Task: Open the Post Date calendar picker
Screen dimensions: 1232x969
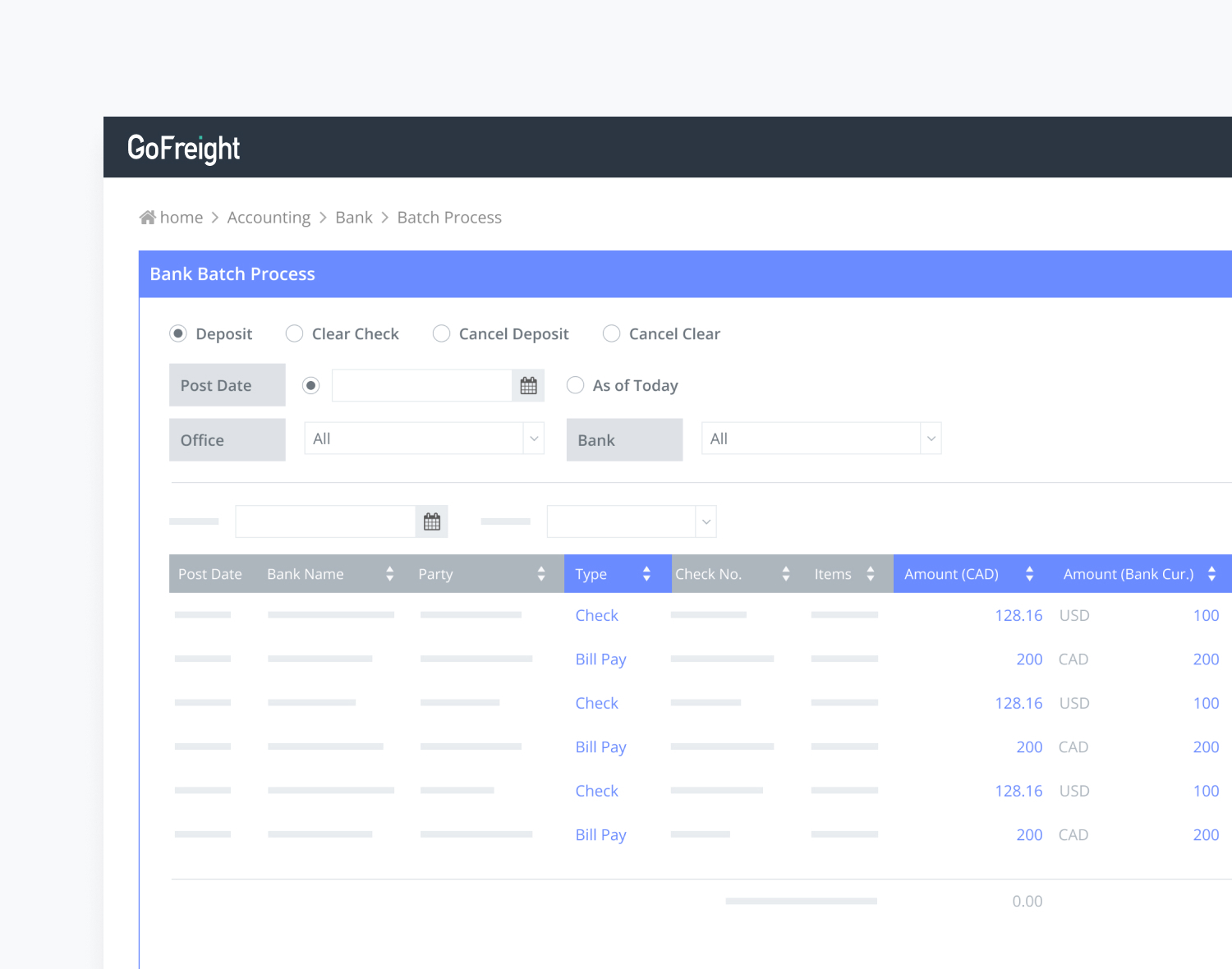Action: tap(528, 386)
